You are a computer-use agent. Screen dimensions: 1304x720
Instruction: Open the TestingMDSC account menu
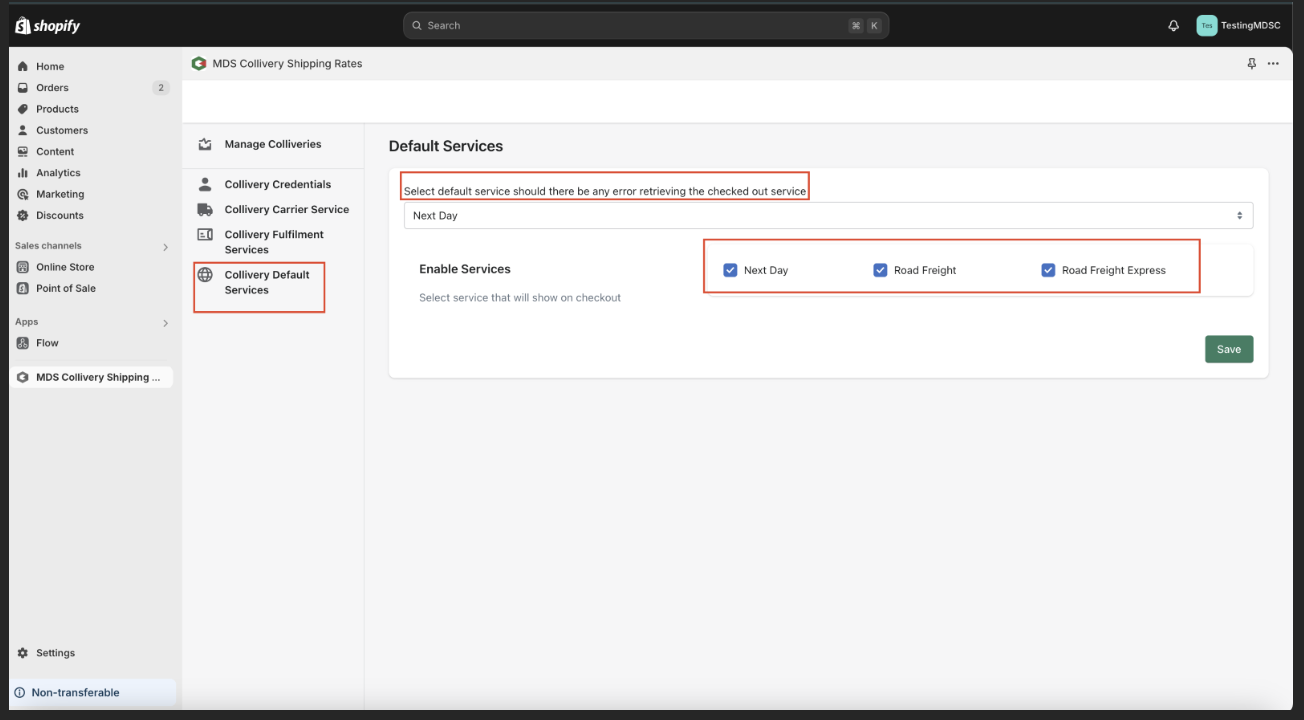pos(1238,26)
